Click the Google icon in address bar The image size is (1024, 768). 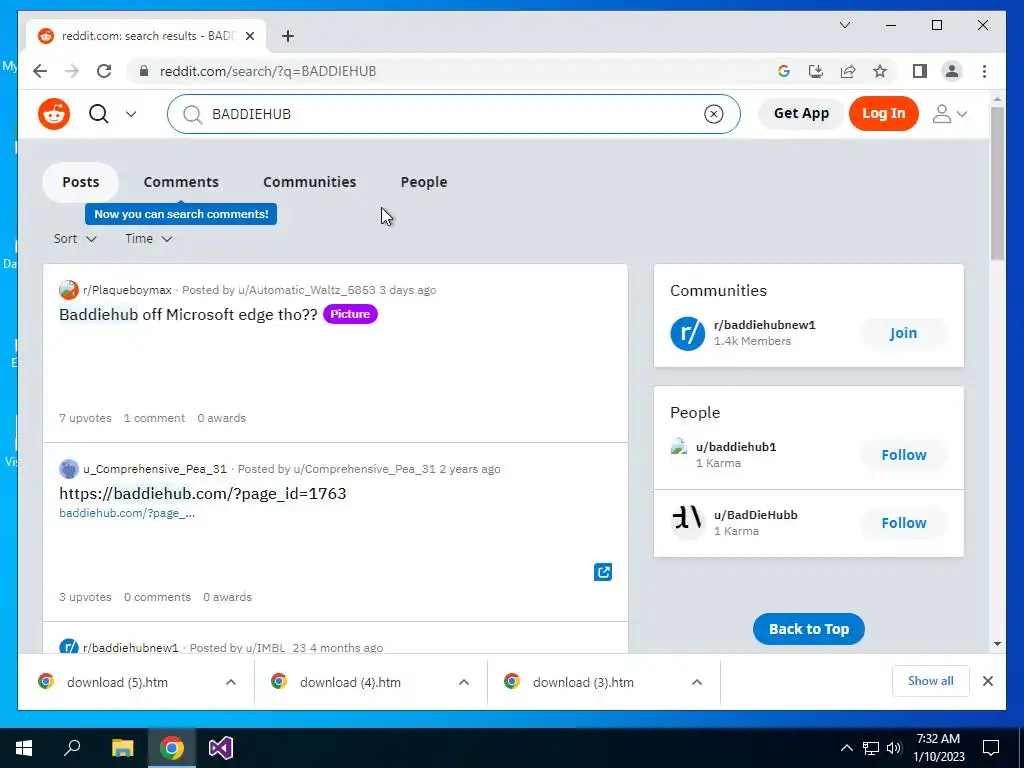pyautogui.click(x=784, y=71)
